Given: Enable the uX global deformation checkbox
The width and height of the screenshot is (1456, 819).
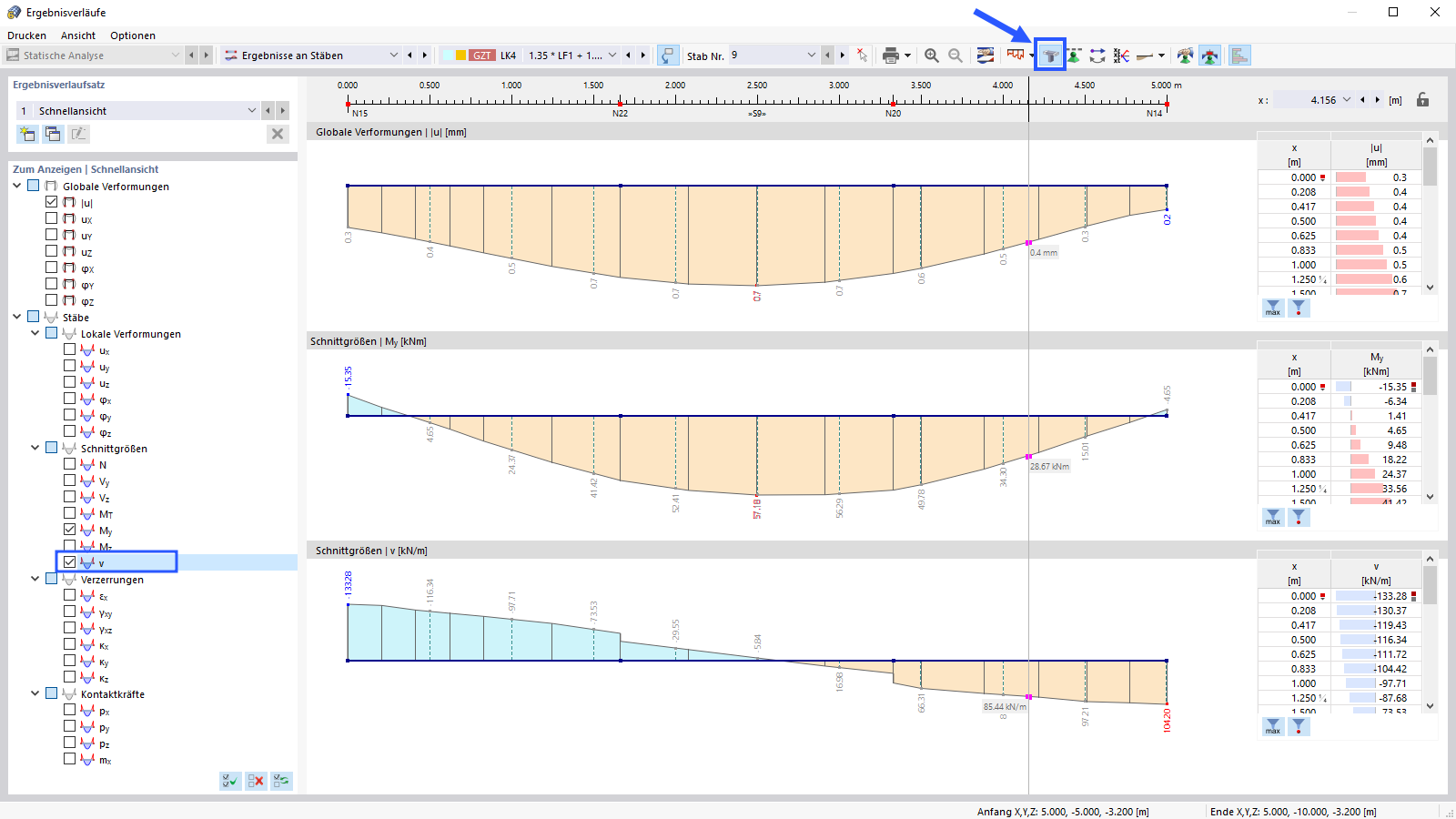Looking at the screenshot, I should click(x=52, y=218).
